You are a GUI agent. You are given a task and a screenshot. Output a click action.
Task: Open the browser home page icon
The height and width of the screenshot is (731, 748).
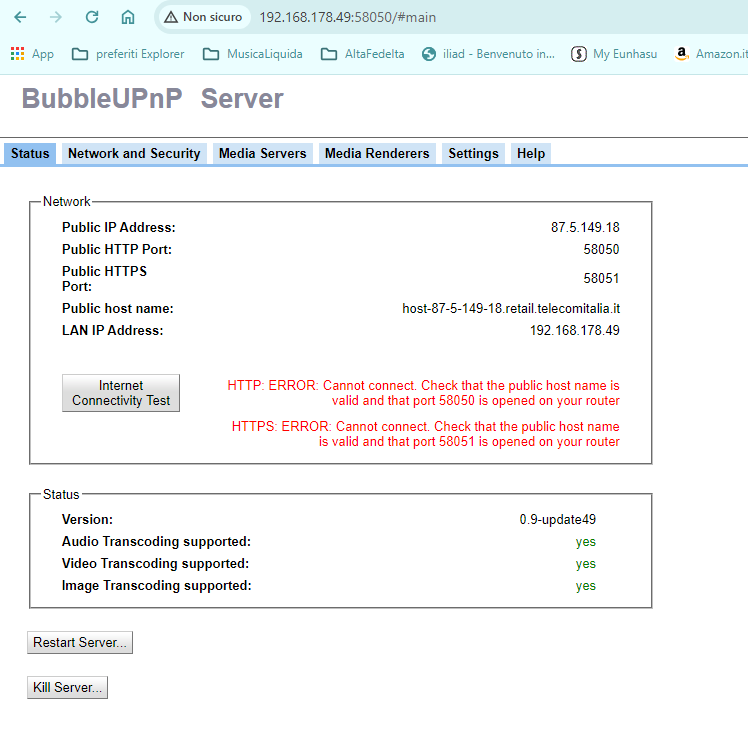pos(128,17)
